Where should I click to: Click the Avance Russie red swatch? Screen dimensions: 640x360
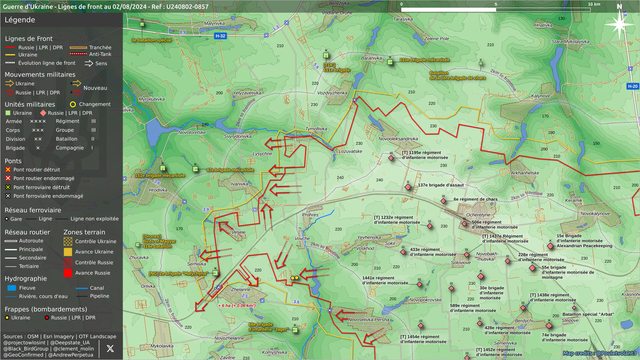coord(68,273)
